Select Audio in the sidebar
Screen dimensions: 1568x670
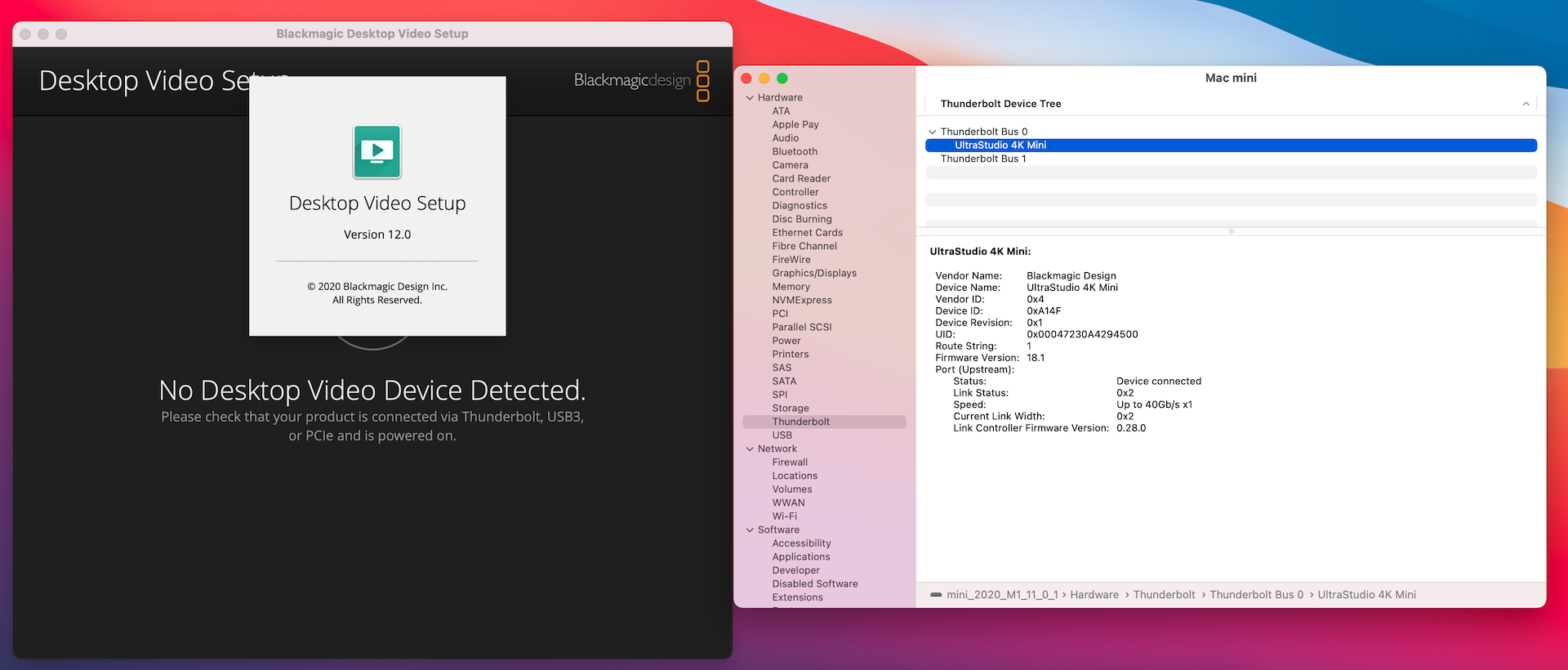pyautogui.click(x=786, y=138)
